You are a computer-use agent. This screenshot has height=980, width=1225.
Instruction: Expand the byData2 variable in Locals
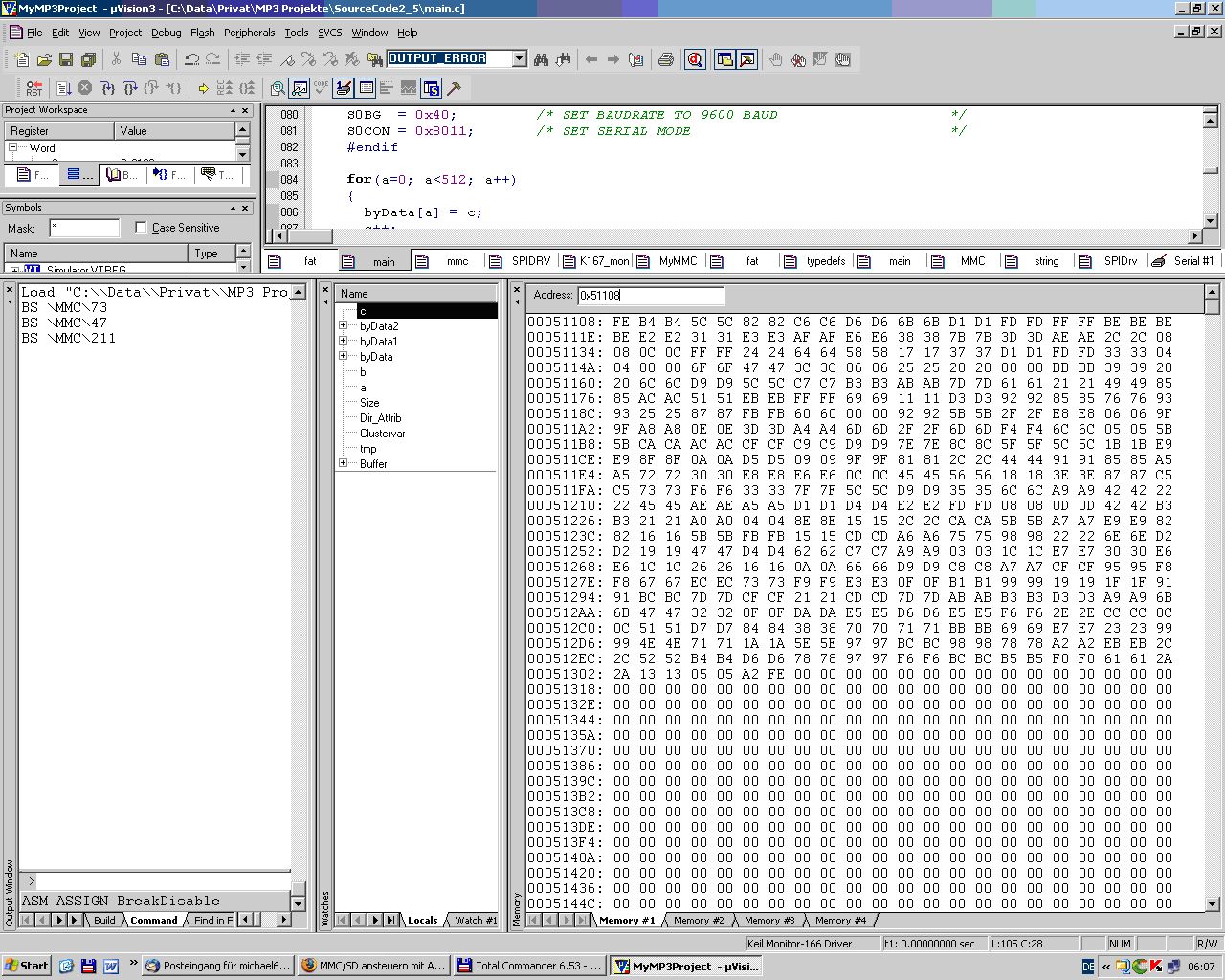(x=344, y=326)
